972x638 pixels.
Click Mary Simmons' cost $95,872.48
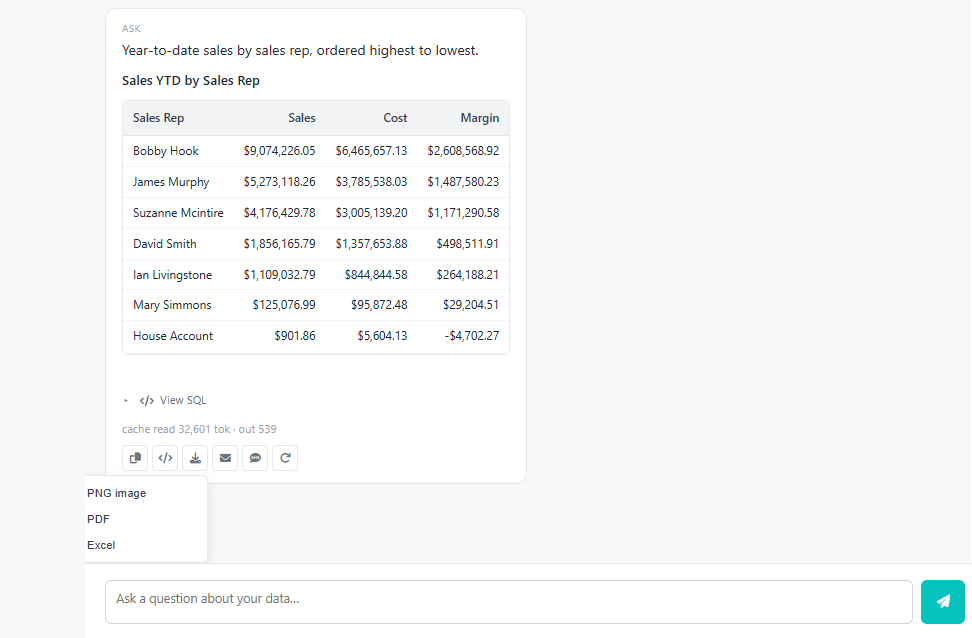(x=379, y=305)
